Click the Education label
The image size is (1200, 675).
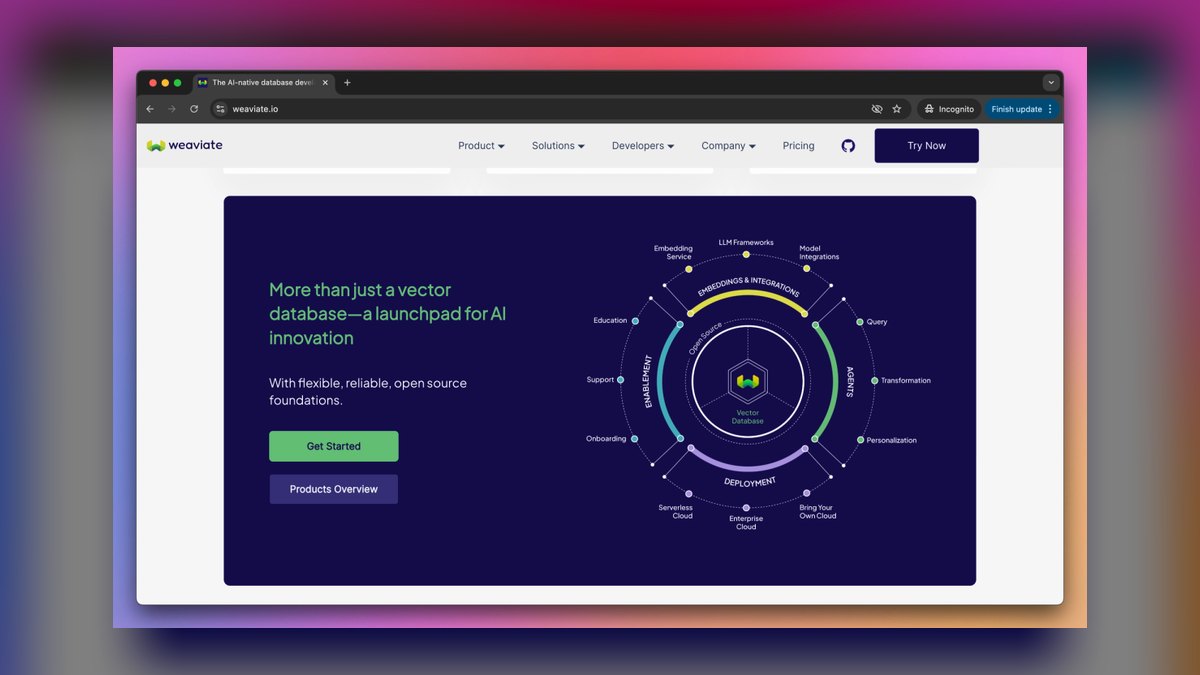coord(610,321)
